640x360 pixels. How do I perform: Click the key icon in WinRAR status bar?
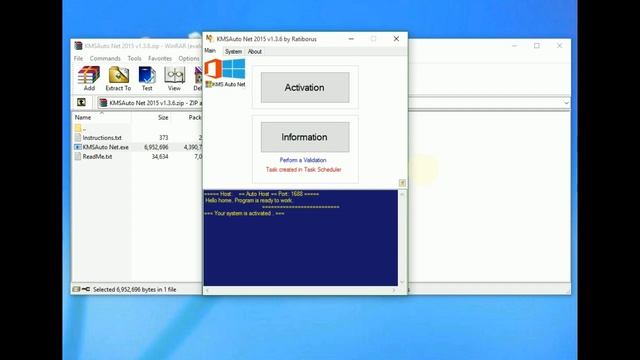coord(86,289)
